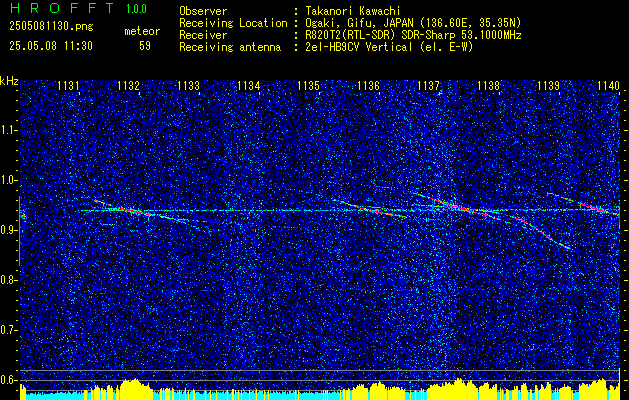Click time marker 1133
629x400 pixels.
(189, 85)
